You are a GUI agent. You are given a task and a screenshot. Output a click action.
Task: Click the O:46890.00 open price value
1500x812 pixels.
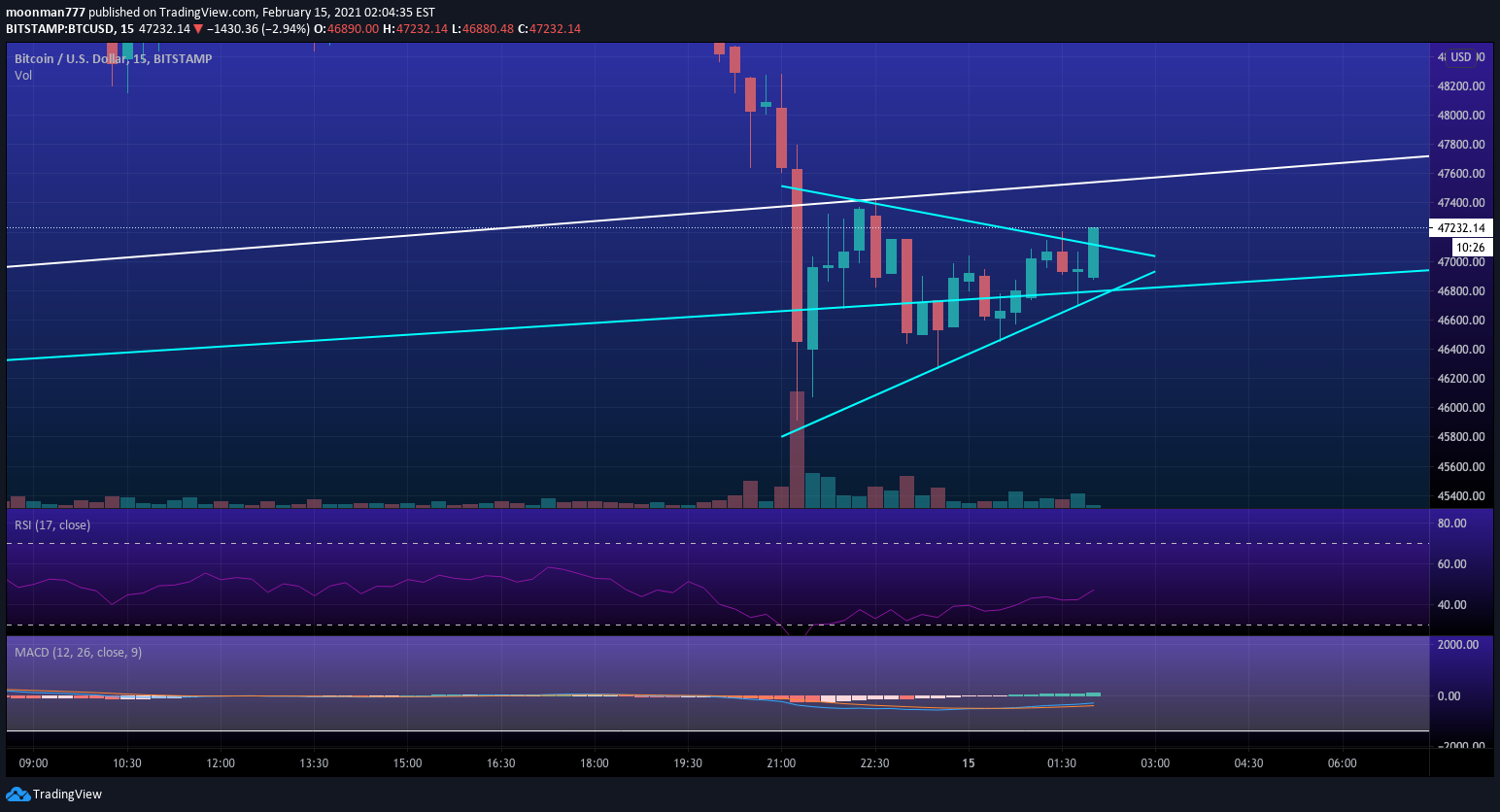347,29
